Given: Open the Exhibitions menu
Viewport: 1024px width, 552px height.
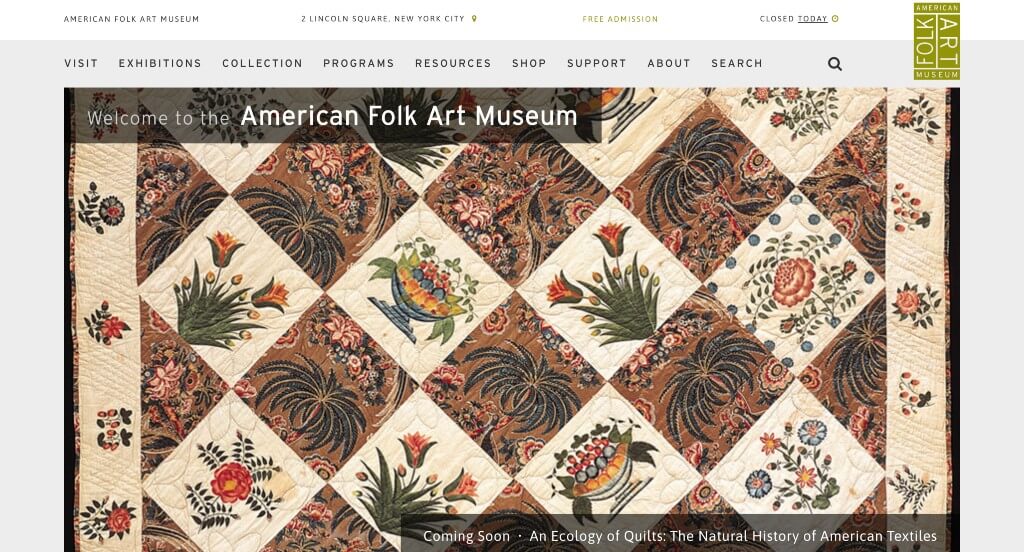Looking at the screenshot, I should pyautogui.click(x=160, y=63).
